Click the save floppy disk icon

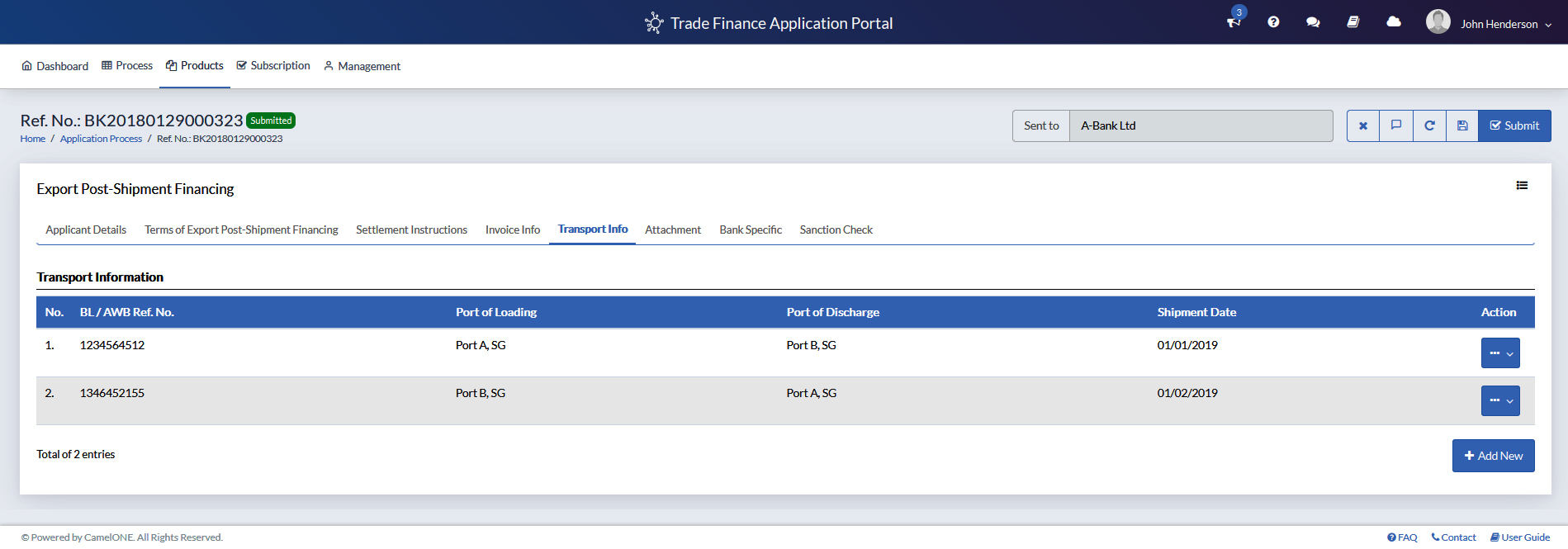(1462, 125)
